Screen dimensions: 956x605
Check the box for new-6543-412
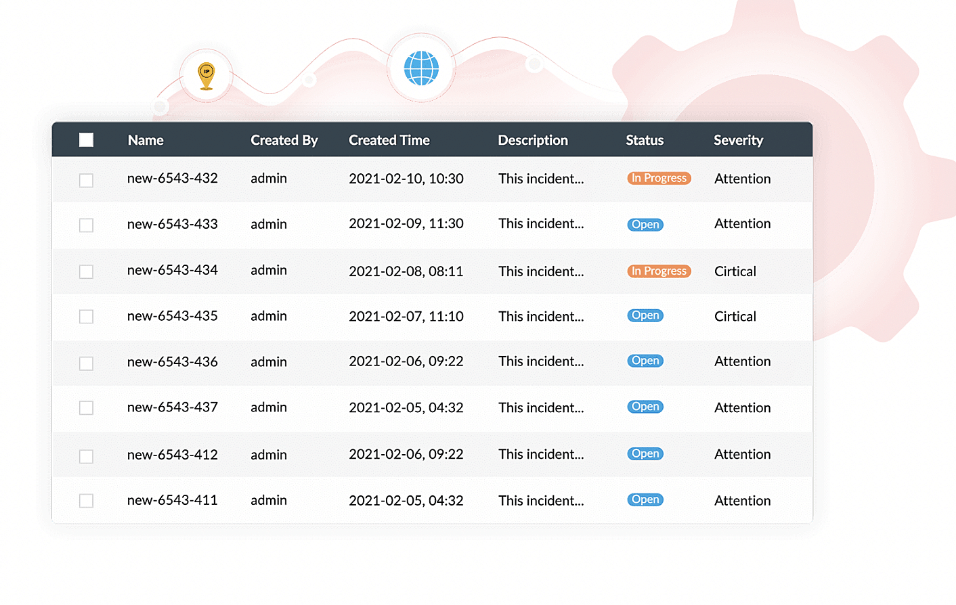86,456
